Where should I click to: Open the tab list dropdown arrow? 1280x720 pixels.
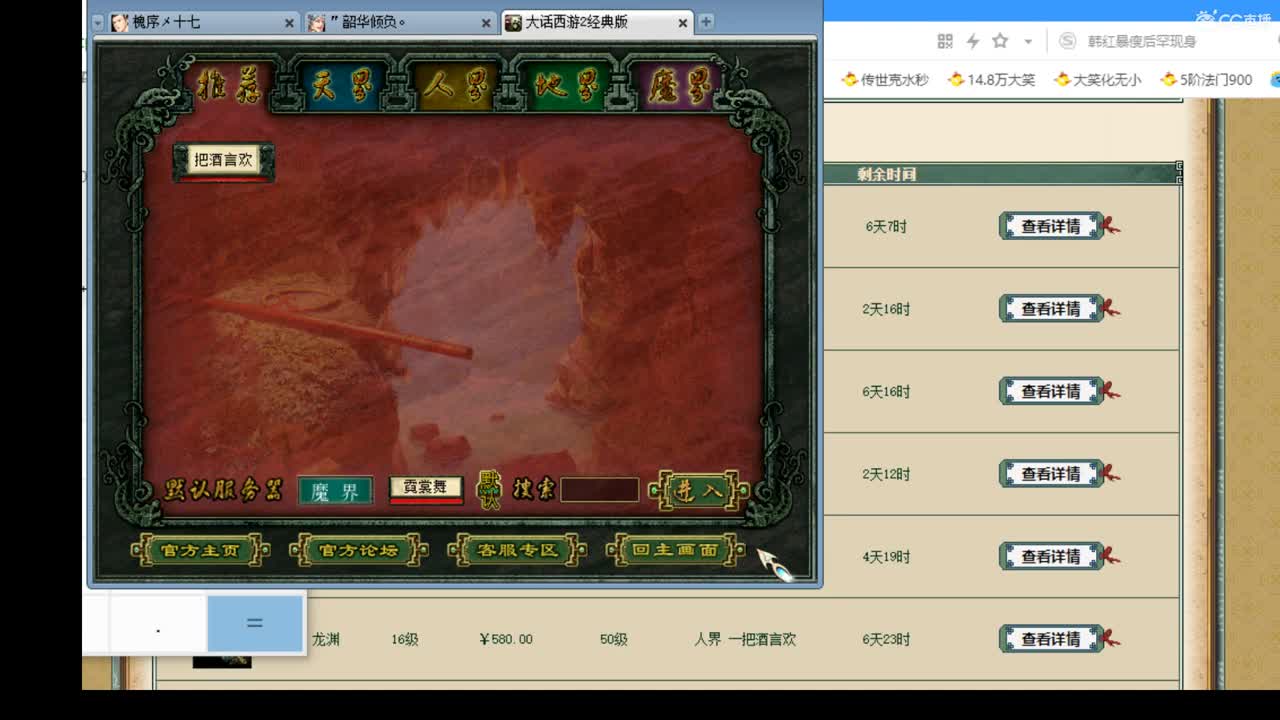tap(97, 22)
